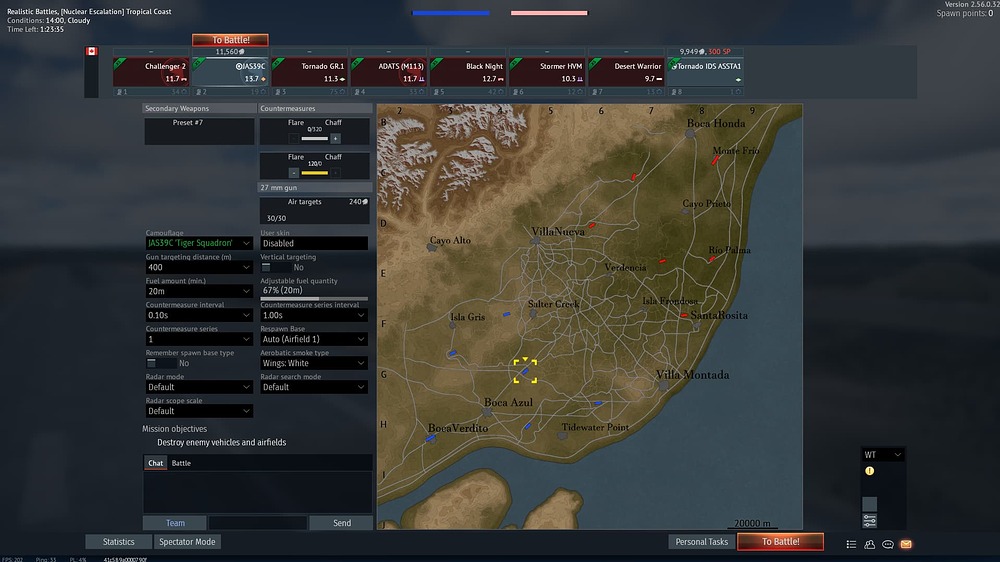
Task: Click the red enemy marker near VillaNueva
Action: coord(592,225)
